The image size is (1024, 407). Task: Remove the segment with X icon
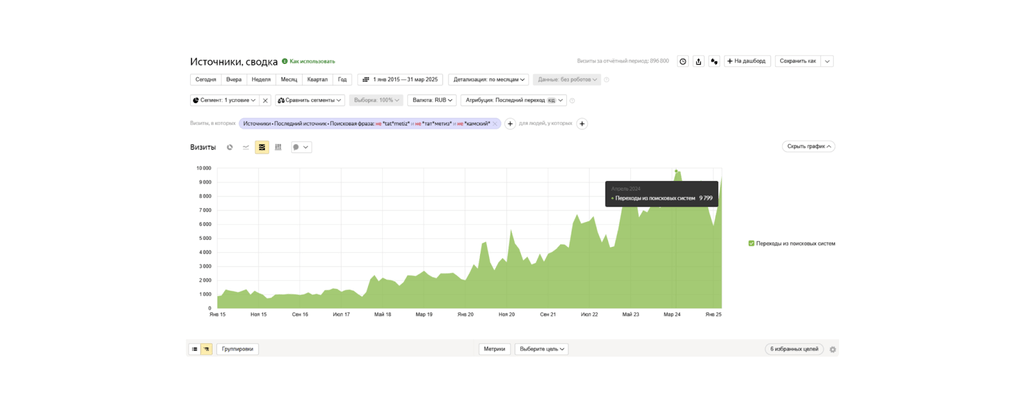coord(265,101)
